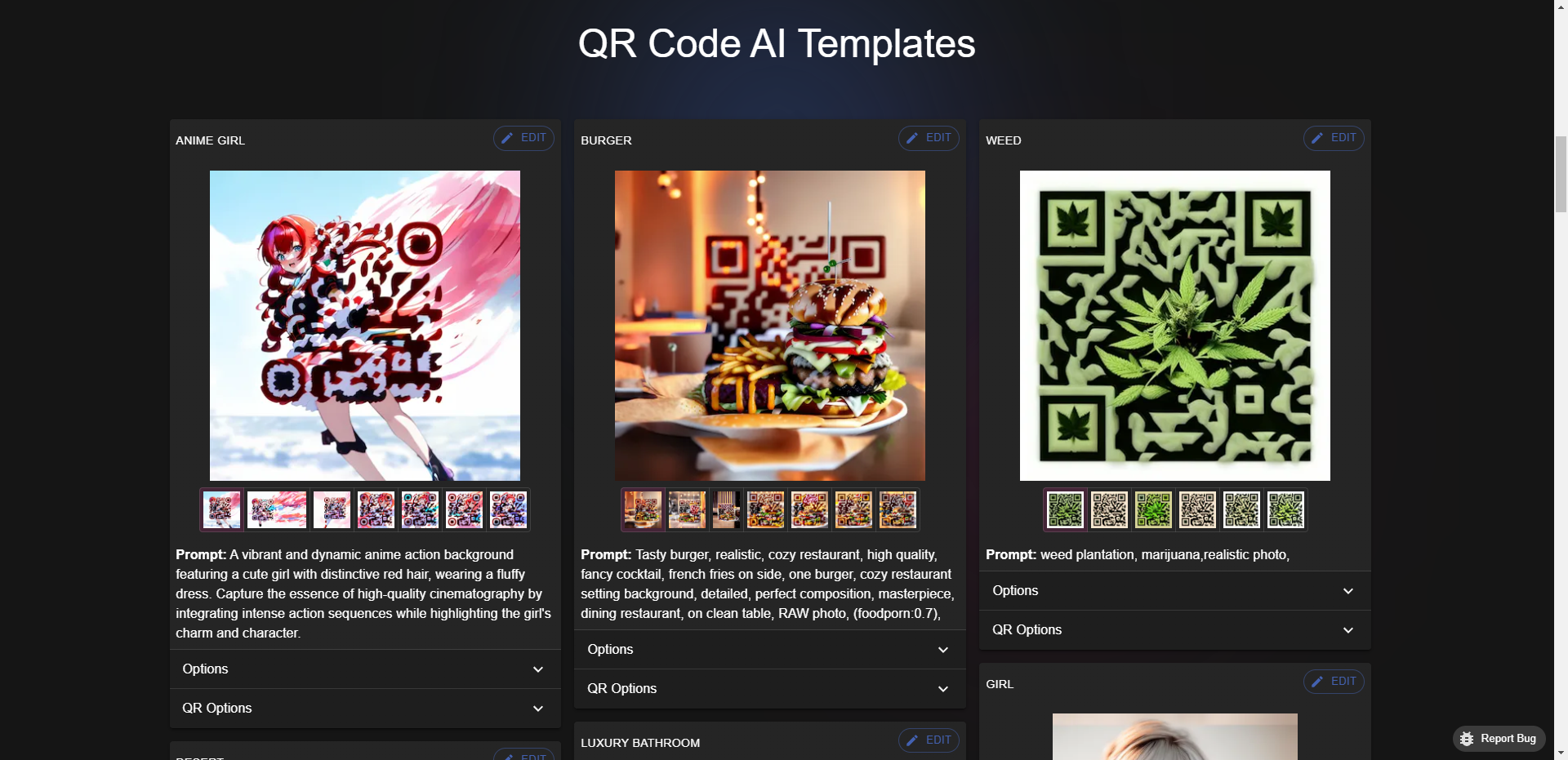This screenshot has height=760, width=1568.
Task: Open the Burger main QR image
Action: click(x=770, y=326)
